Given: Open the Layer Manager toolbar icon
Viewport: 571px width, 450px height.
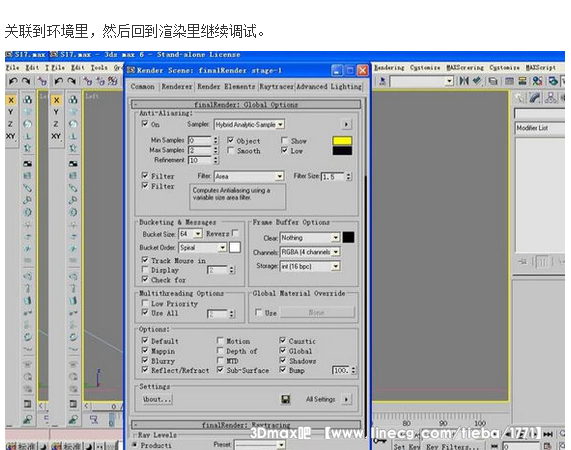Looking at the screenshot, I should pos(493,81).
